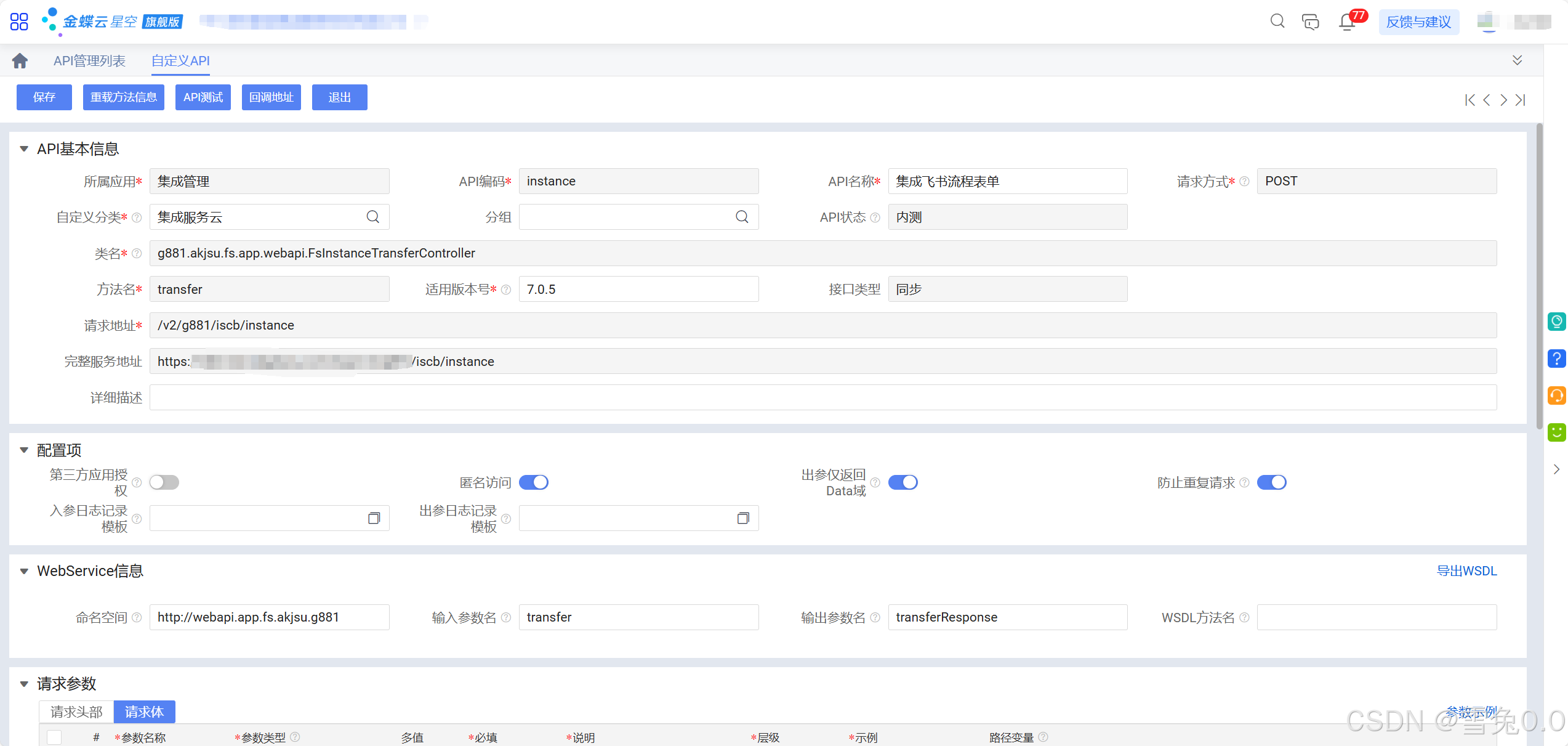Disable the 防止重复请求 switch
Viewport: 1568px width, 746px height.
[x=1272, y=482]
